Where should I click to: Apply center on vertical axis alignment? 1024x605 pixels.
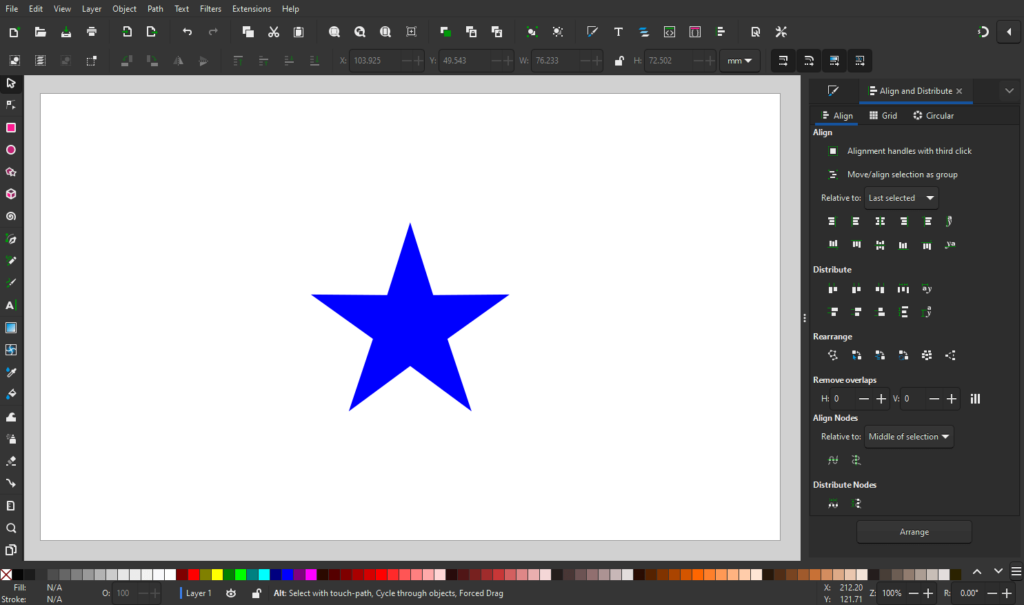click(880, 220)
